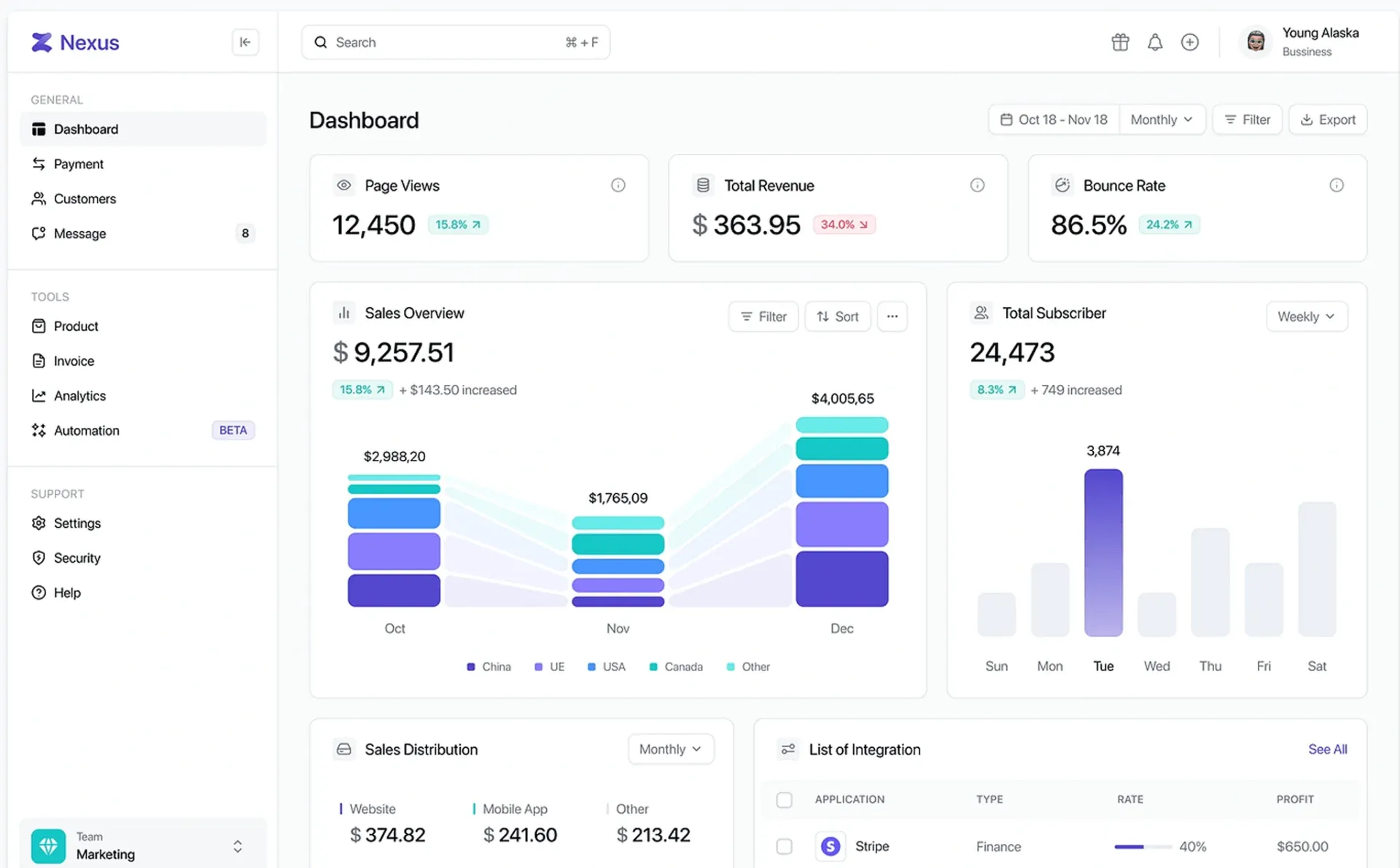Click the Export button
This screenshot has width=1400, height=868.
pos(1328,120)
